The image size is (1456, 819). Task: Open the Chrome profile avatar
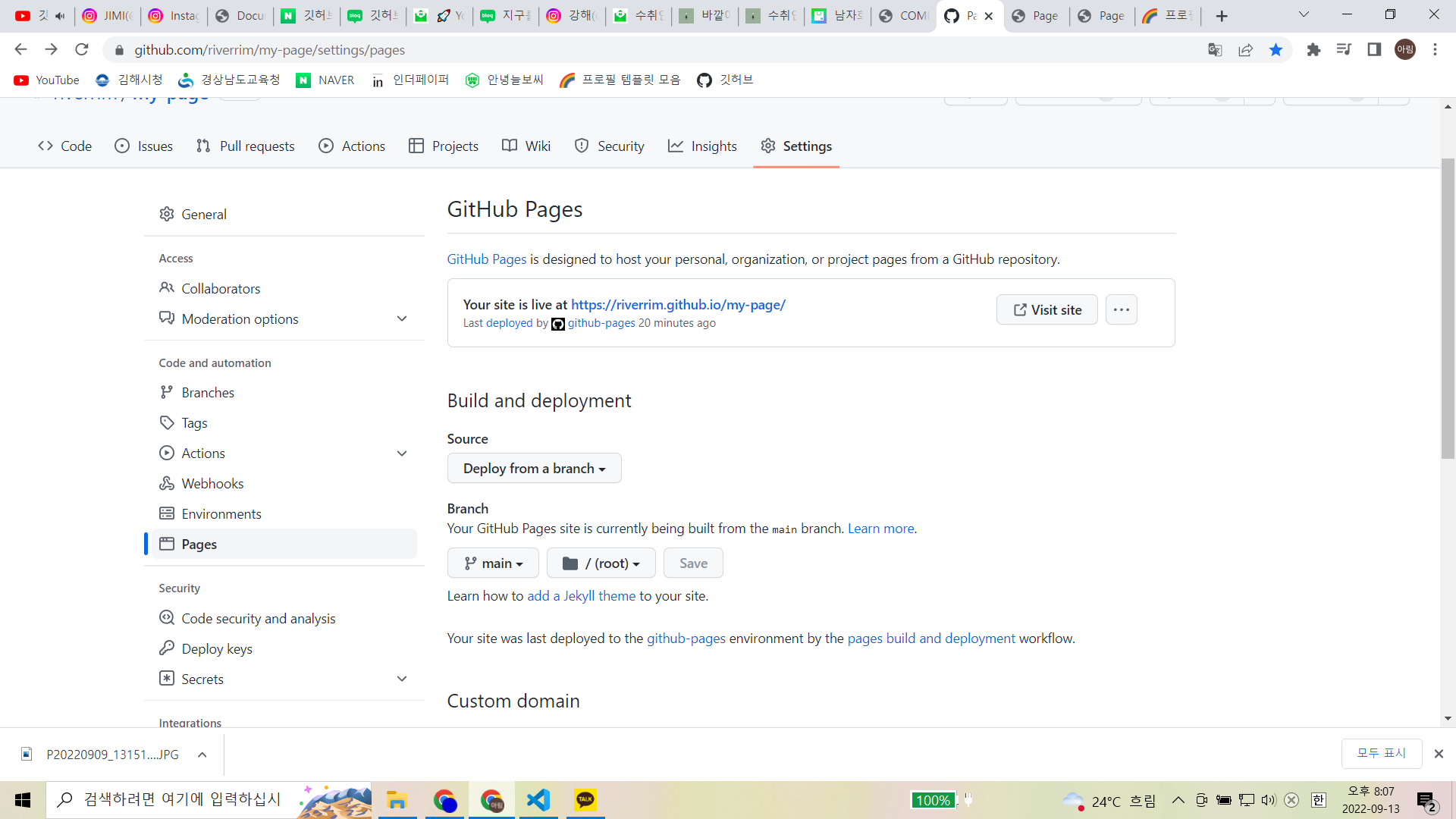[x=1405, y=49]
